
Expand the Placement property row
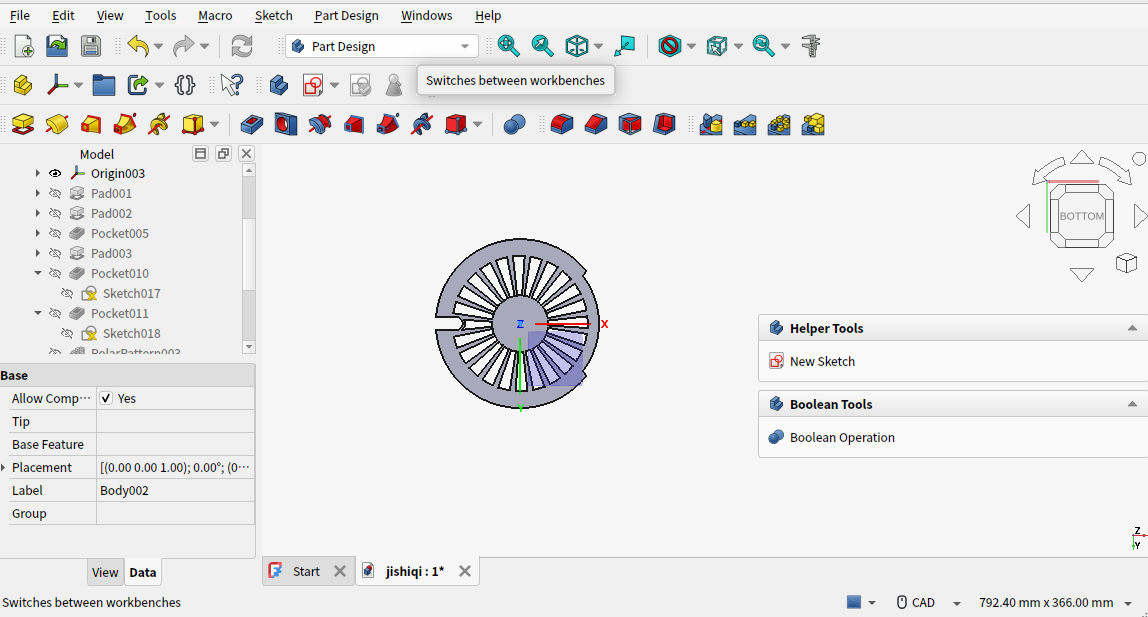(4, 467)
